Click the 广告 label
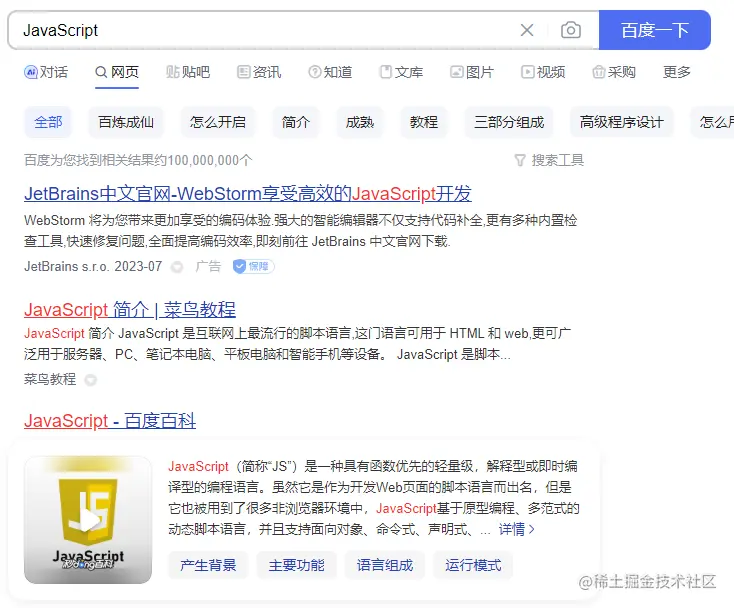734x608 pixels. (208, 266)
